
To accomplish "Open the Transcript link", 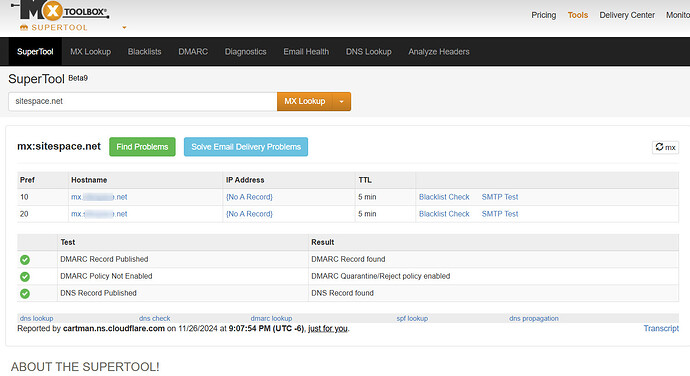I will tap(661, 328).
